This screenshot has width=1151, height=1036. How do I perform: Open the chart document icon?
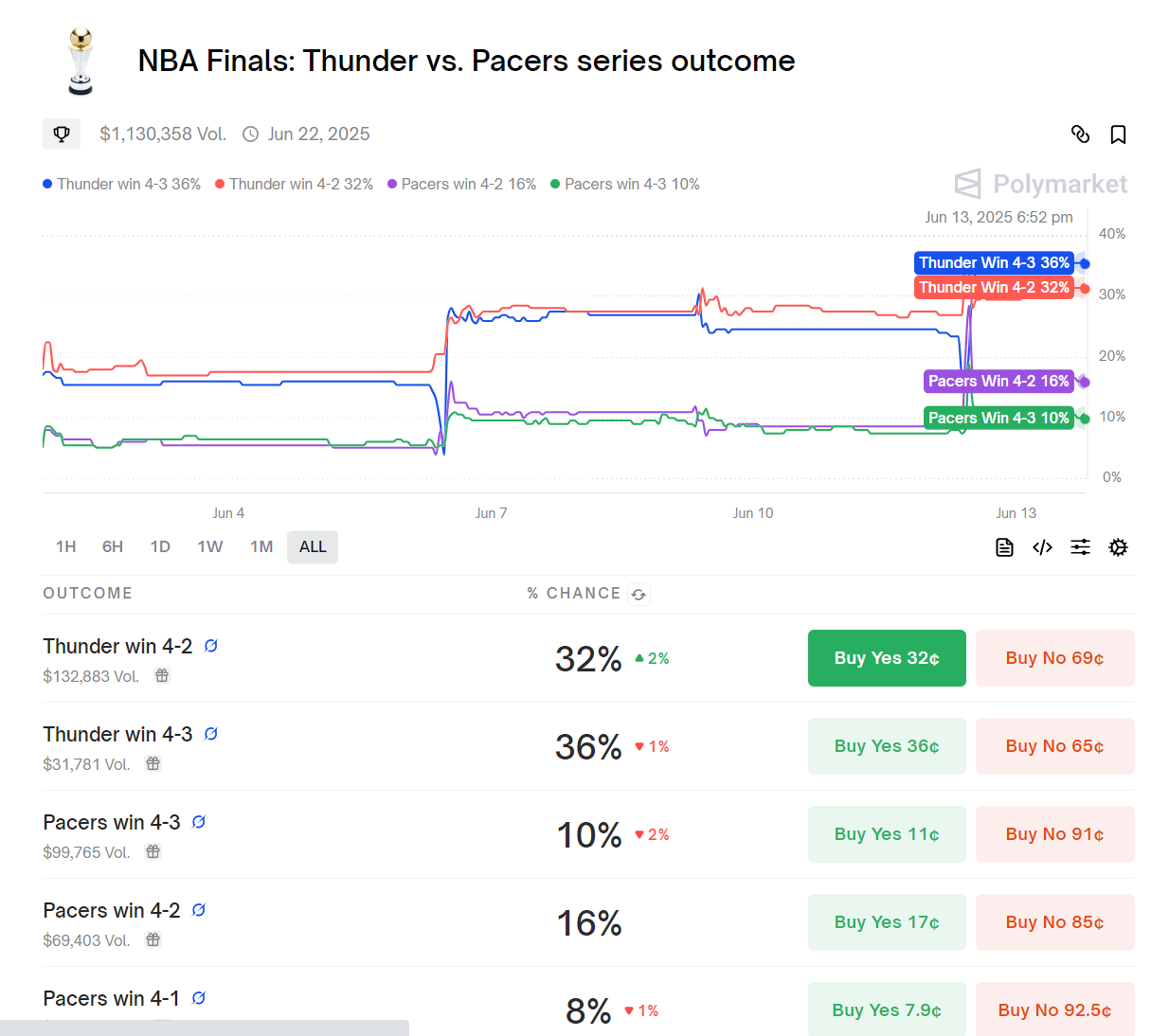point(1004,547)
